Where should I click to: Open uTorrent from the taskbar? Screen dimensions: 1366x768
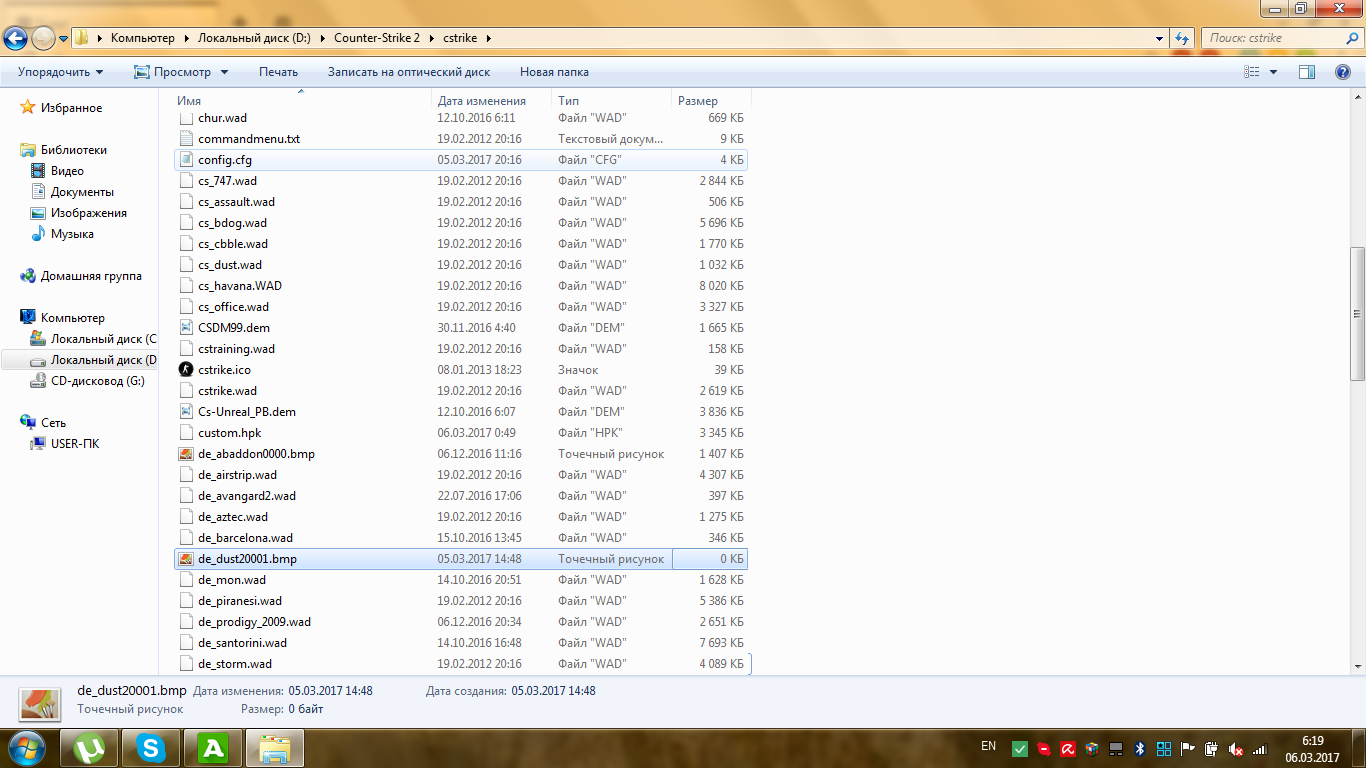(x=90, y=748)
